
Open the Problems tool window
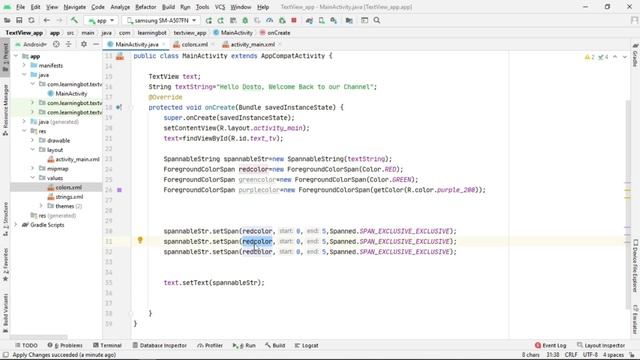click(65, 345)
